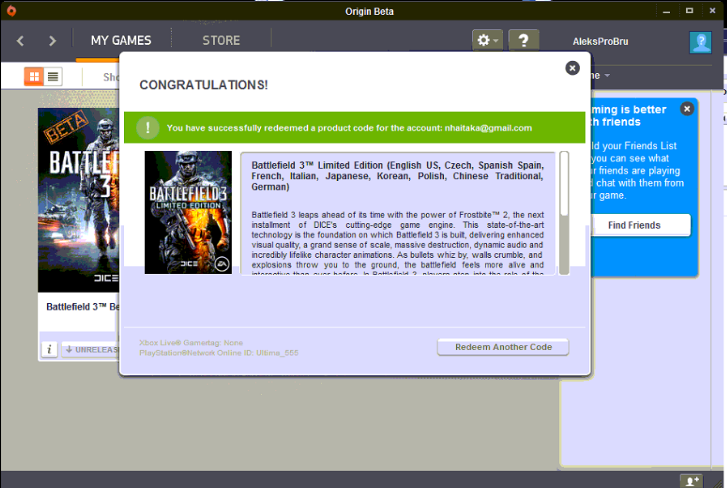
Task: Open the profile avatar icon
Action: click(x=700, y=42)
